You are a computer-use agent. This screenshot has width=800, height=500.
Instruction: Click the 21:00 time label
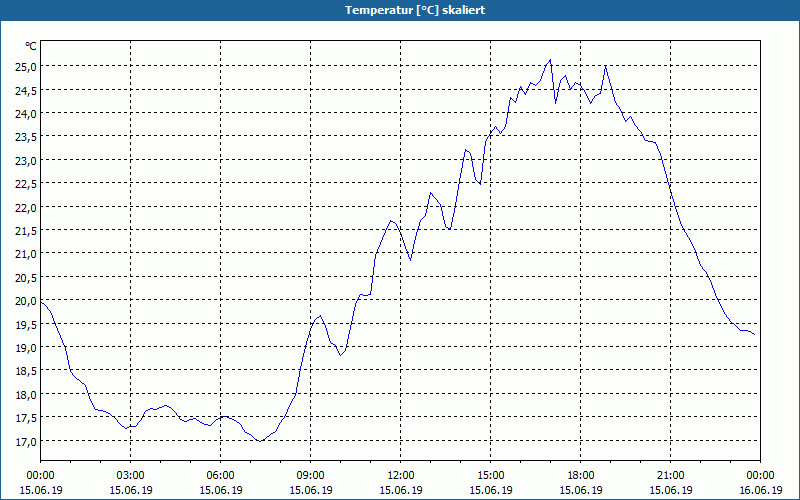point(670,476)
